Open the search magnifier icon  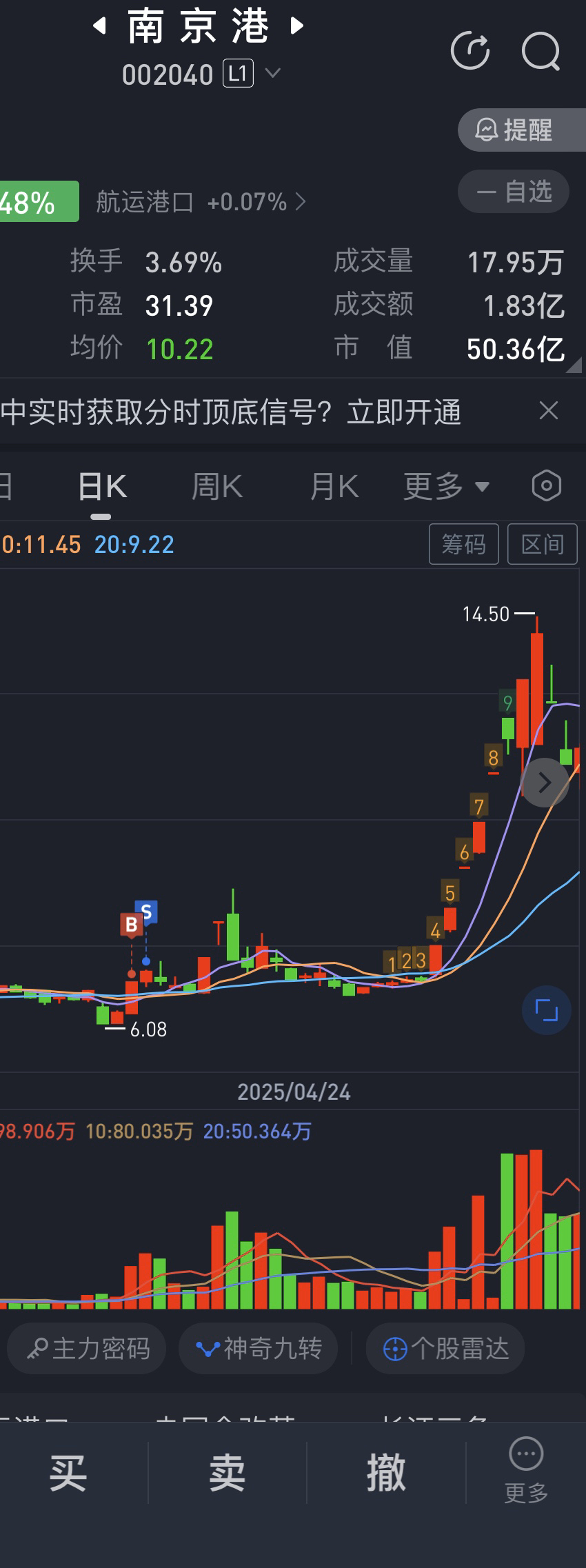(x=540, y=51)
